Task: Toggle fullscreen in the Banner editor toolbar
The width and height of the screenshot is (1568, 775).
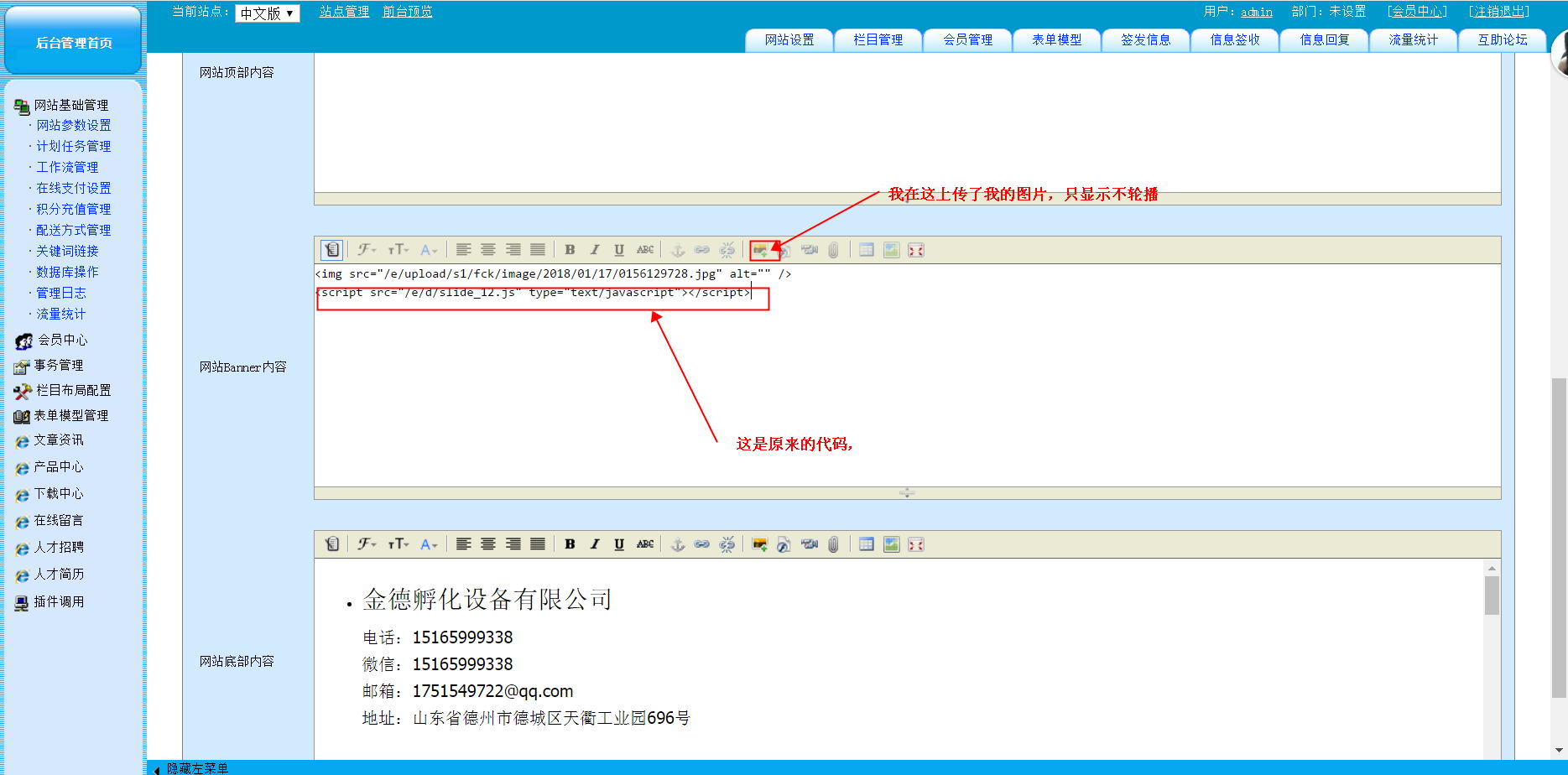Action: (916, 250)
